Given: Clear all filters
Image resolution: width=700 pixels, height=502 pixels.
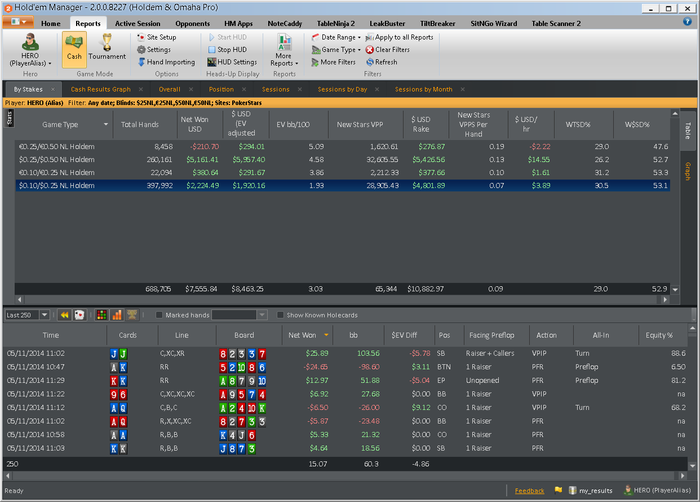Looking at the screenshot, I should (388, 50).
